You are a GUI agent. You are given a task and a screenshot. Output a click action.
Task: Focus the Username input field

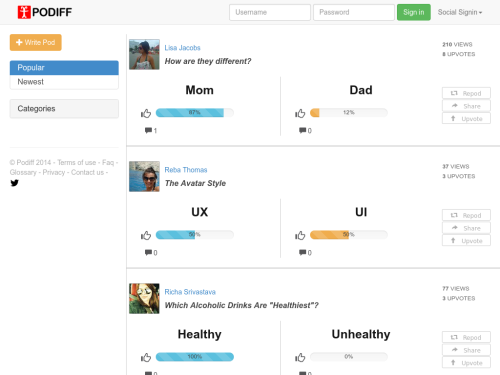click(270, 12)
